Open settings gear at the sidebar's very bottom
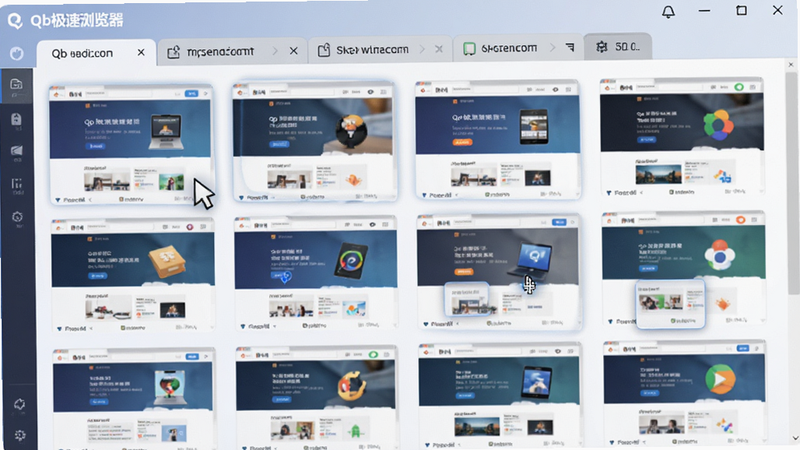This screenshot has width=800, height=450. (x=20, y=435)
